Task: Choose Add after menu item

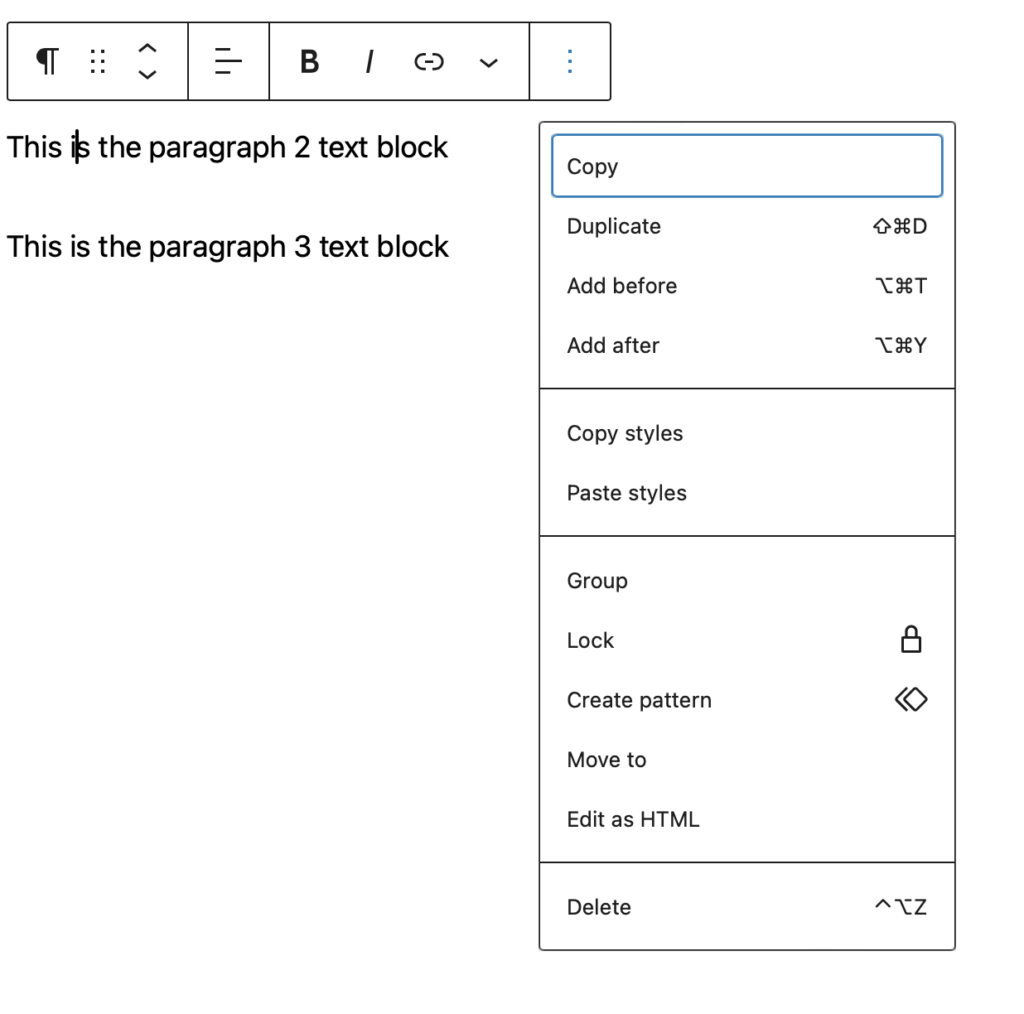Action: pyautogui.click(x=746, y=346)
